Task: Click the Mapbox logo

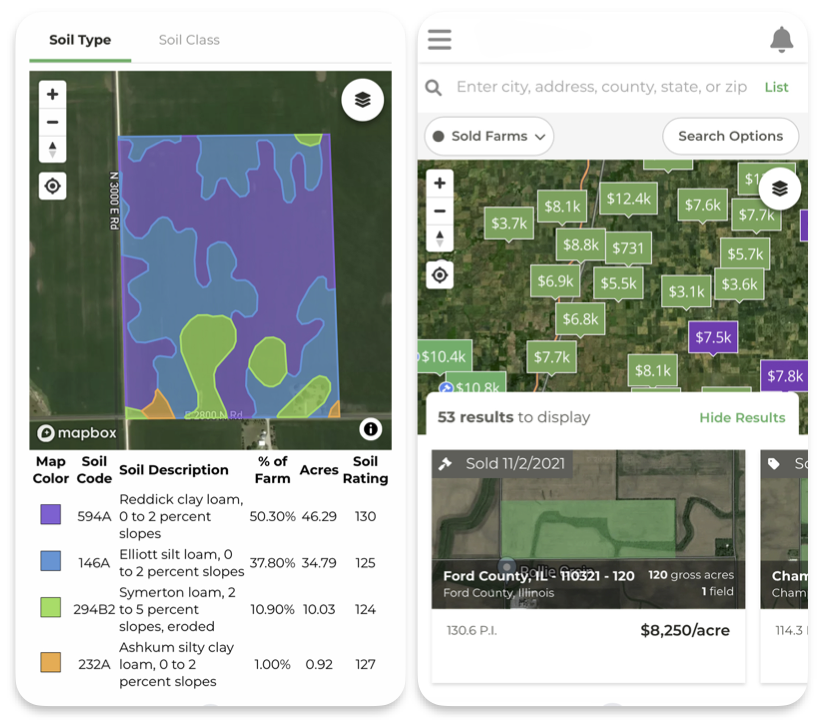Action: pos(76,433)
